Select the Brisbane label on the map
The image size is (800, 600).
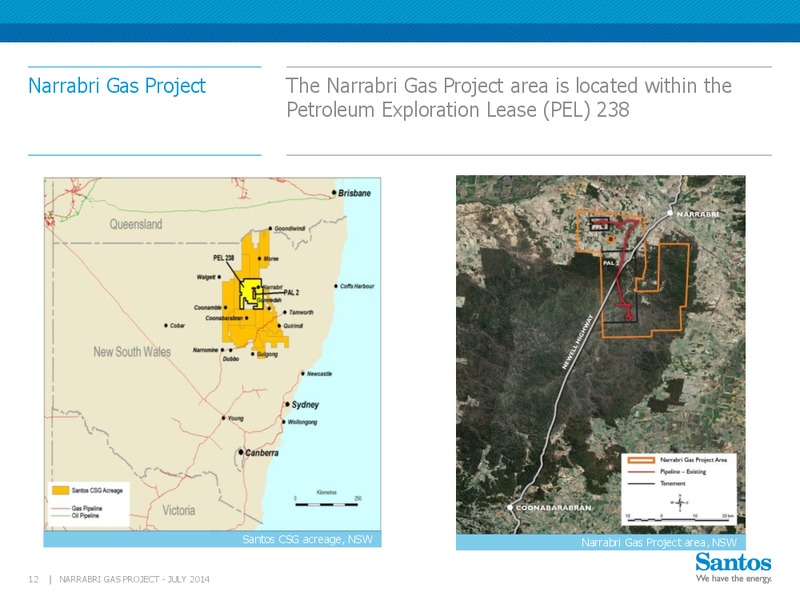354,193
